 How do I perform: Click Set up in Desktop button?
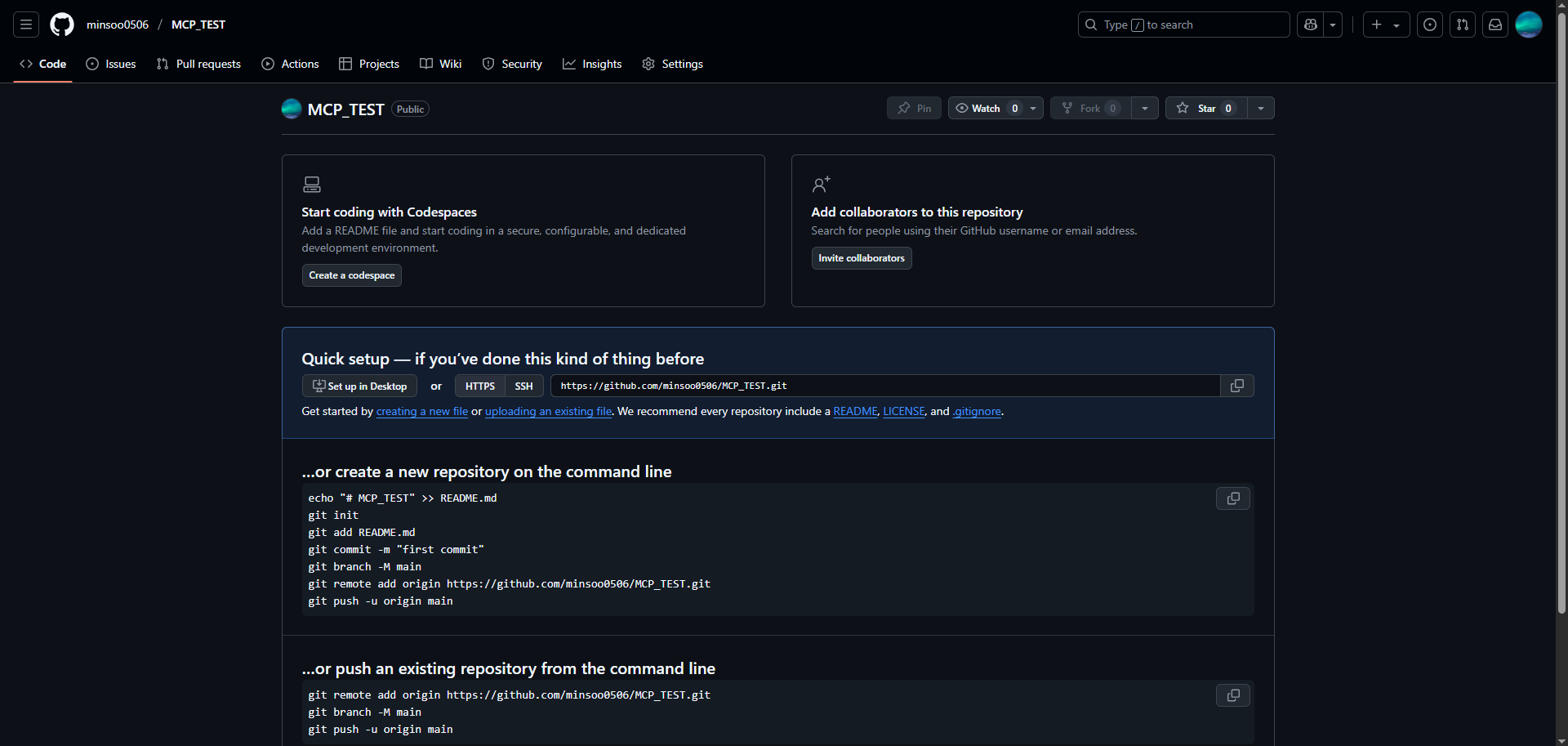click(x=359, y=386)
